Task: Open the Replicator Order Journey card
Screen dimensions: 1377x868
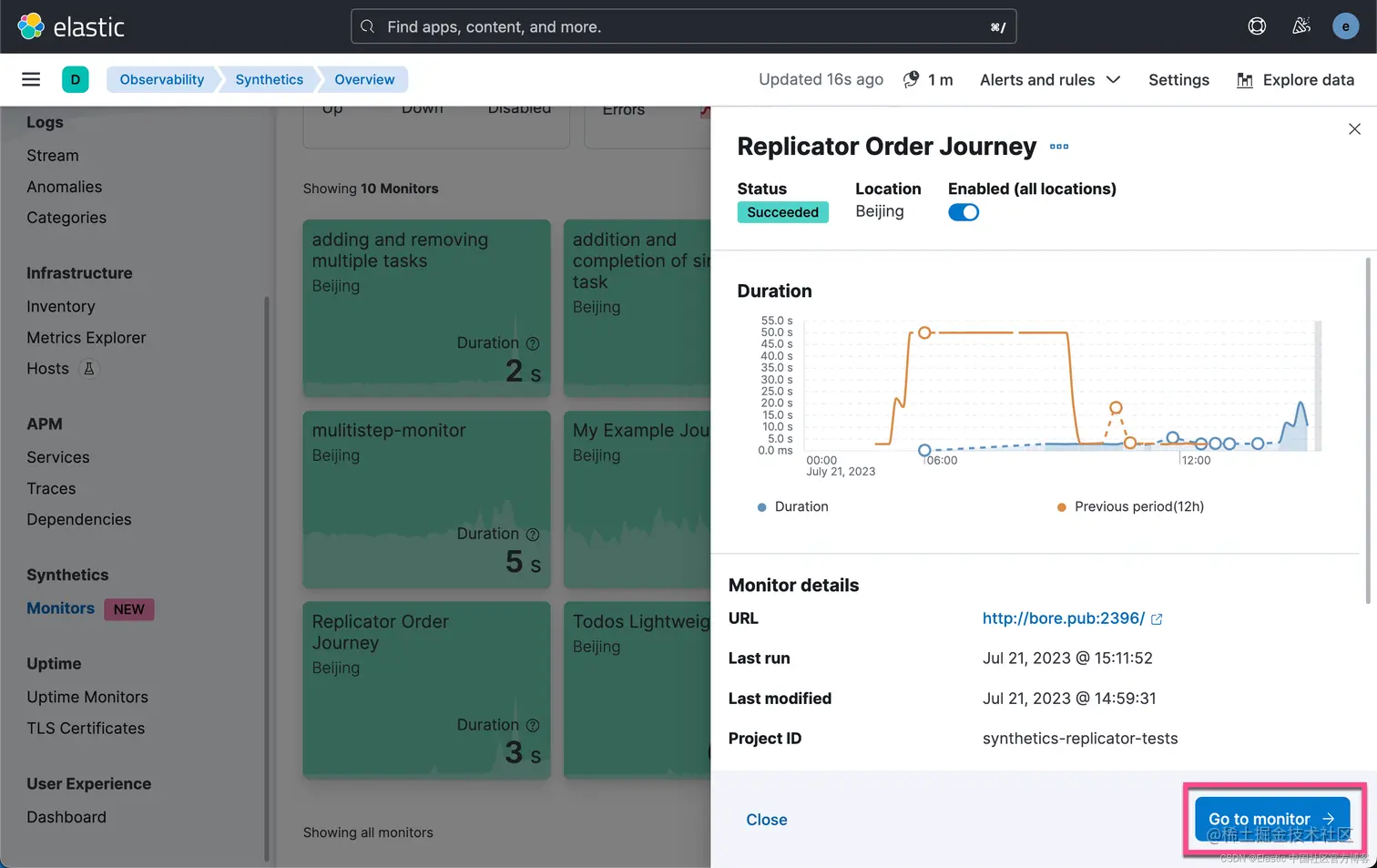Action: [x=426, y=690]
